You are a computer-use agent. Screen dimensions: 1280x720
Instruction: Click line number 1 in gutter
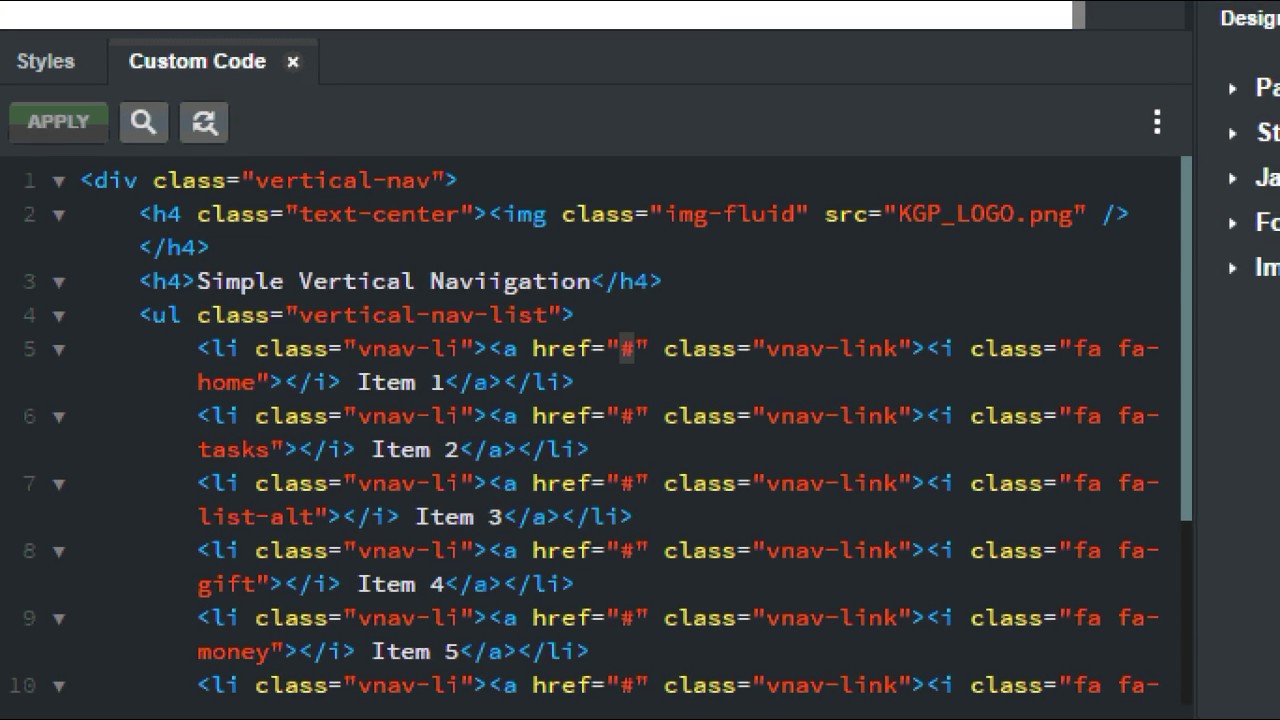(x=29, y=181)
